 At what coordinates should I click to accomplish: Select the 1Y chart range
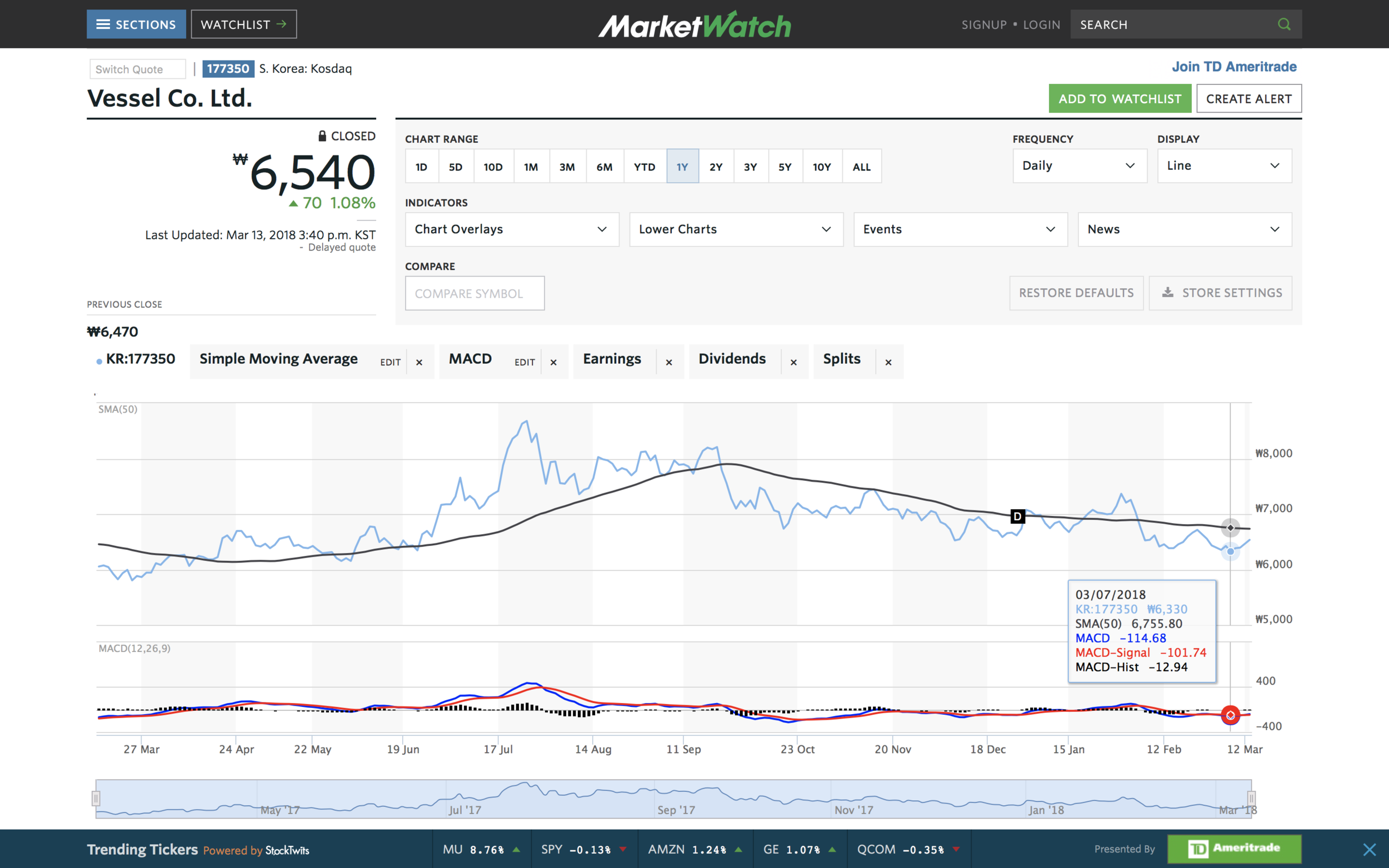point(682,167)
